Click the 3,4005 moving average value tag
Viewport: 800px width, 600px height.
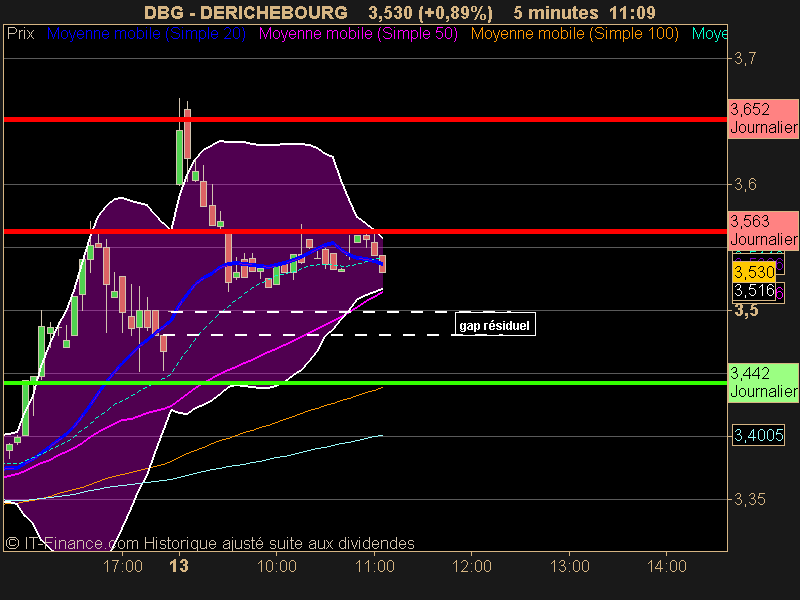[x=758, y=435]
